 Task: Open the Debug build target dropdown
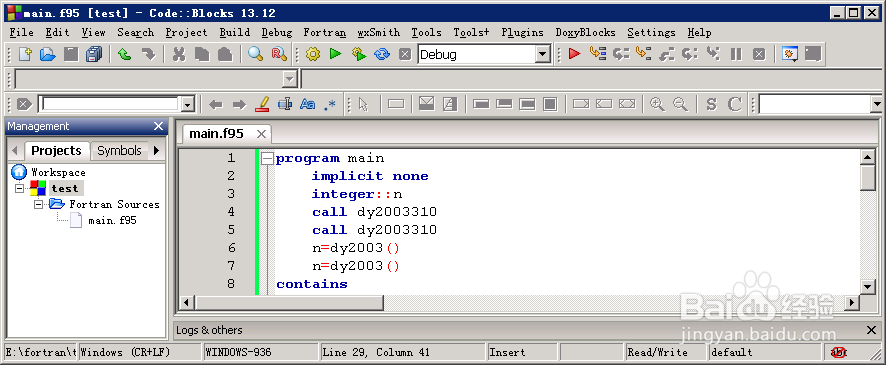tap(542, 55)
